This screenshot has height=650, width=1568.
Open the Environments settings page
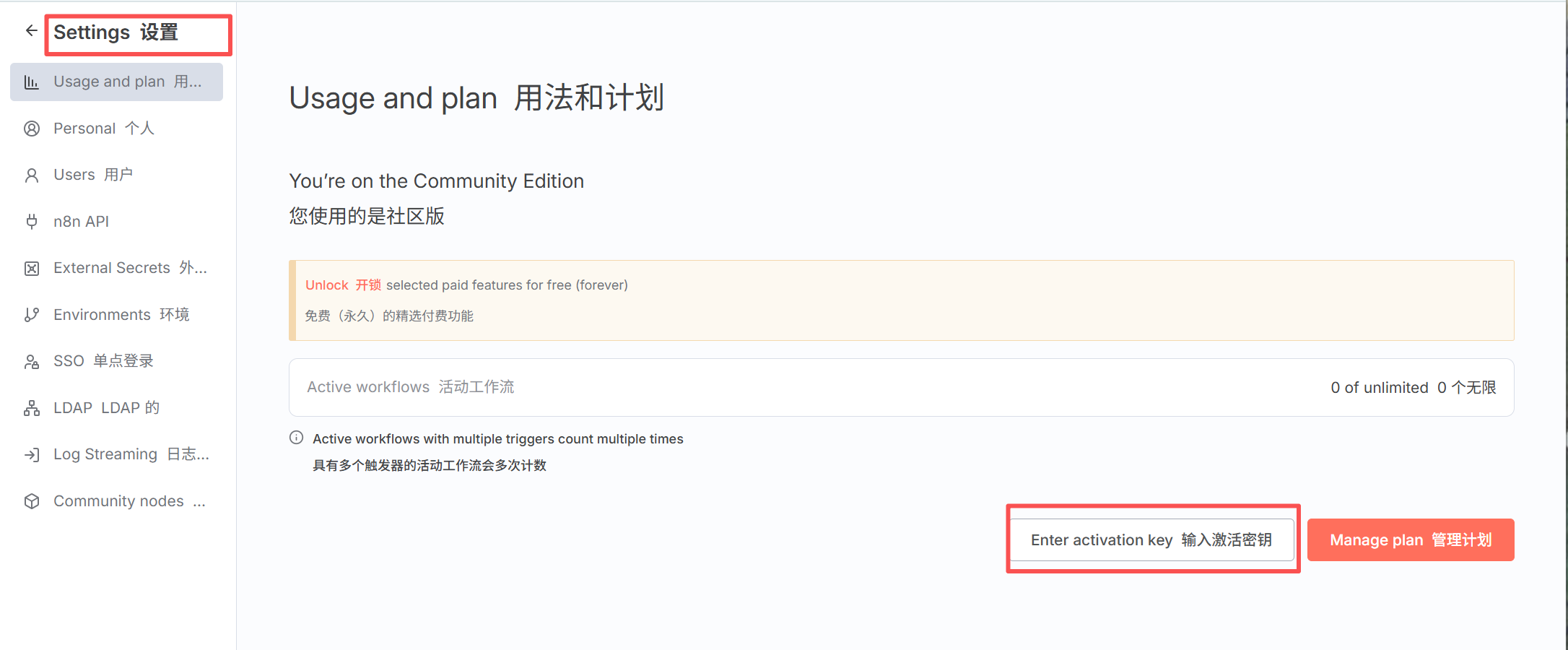pos(116,315)
